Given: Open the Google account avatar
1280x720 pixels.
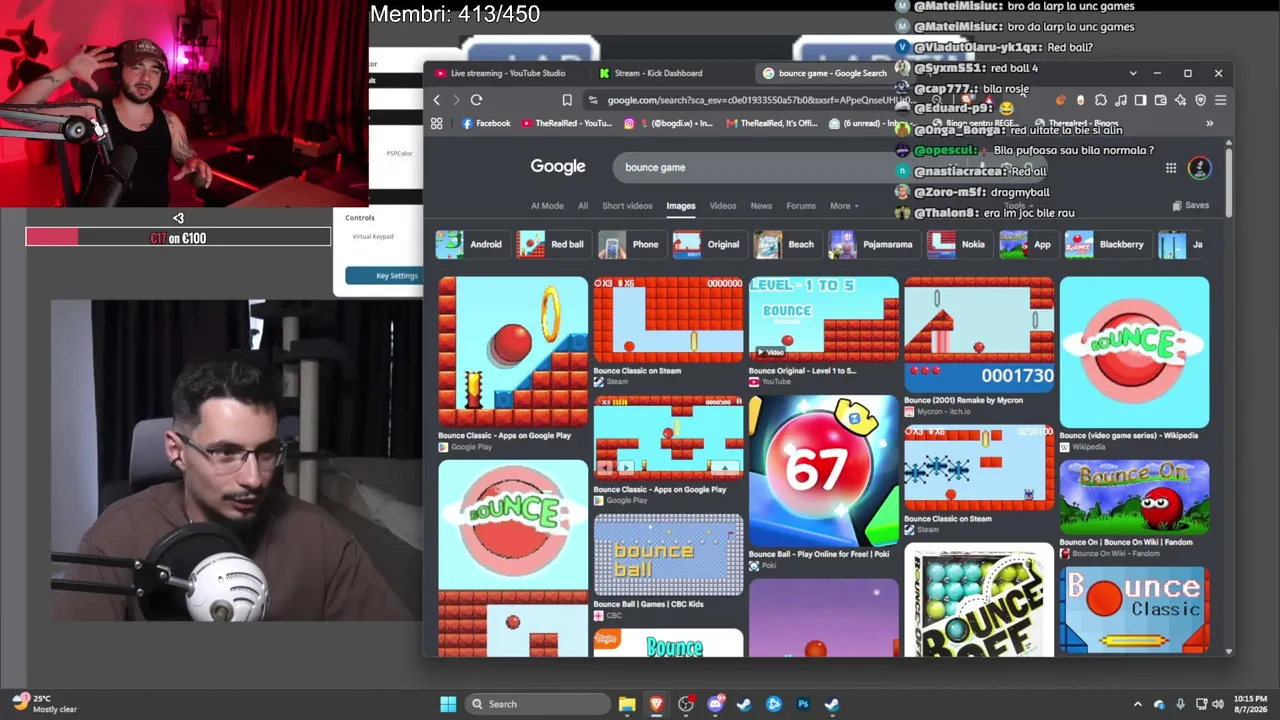Looking at the screenshot, I should click(x=1199, y=168).
